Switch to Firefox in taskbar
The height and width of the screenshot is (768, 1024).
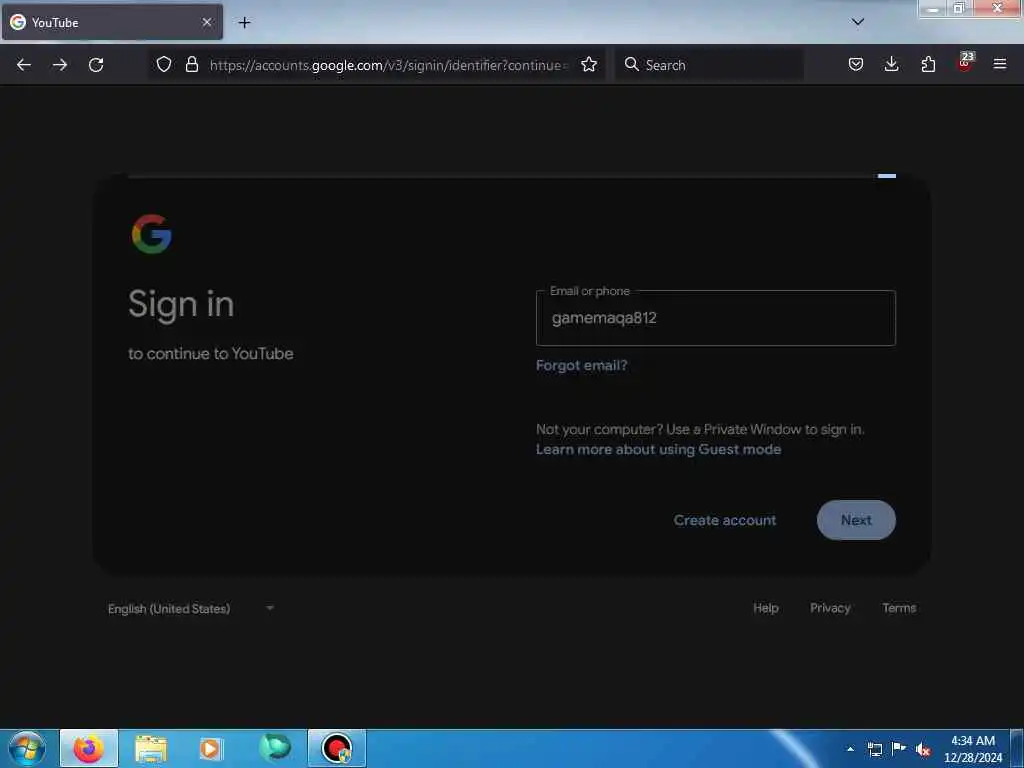click(x=89, y=748)
